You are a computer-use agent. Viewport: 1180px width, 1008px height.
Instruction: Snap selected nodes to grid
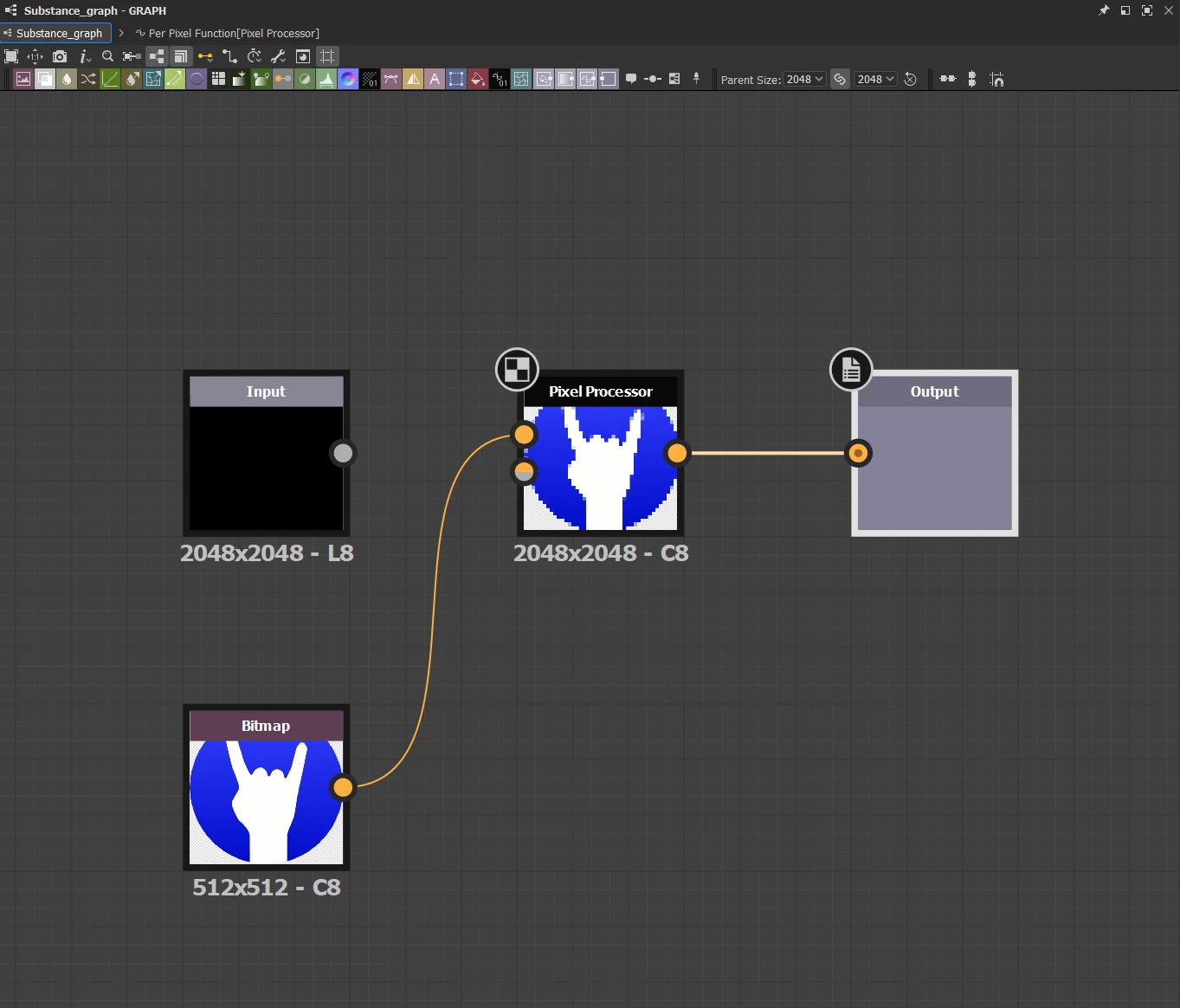tap(996, 79)
